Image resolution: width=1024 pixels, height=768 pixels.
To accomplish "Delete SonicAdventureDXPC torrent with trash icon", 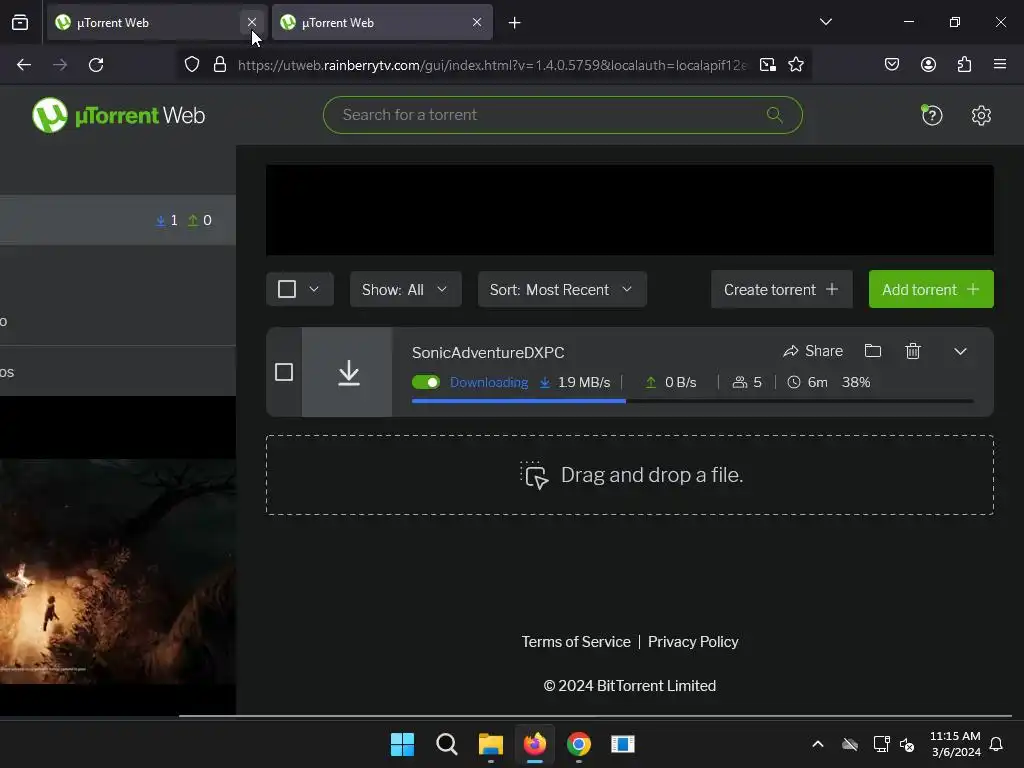I will pyautogui.click(x=913, y=351).
